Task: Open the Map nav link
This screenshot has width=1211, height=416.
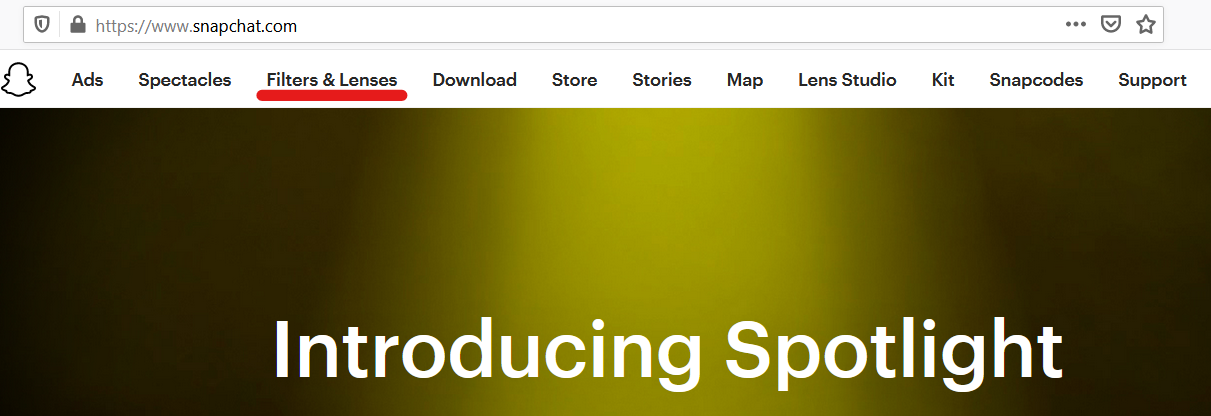Action: 745,80
